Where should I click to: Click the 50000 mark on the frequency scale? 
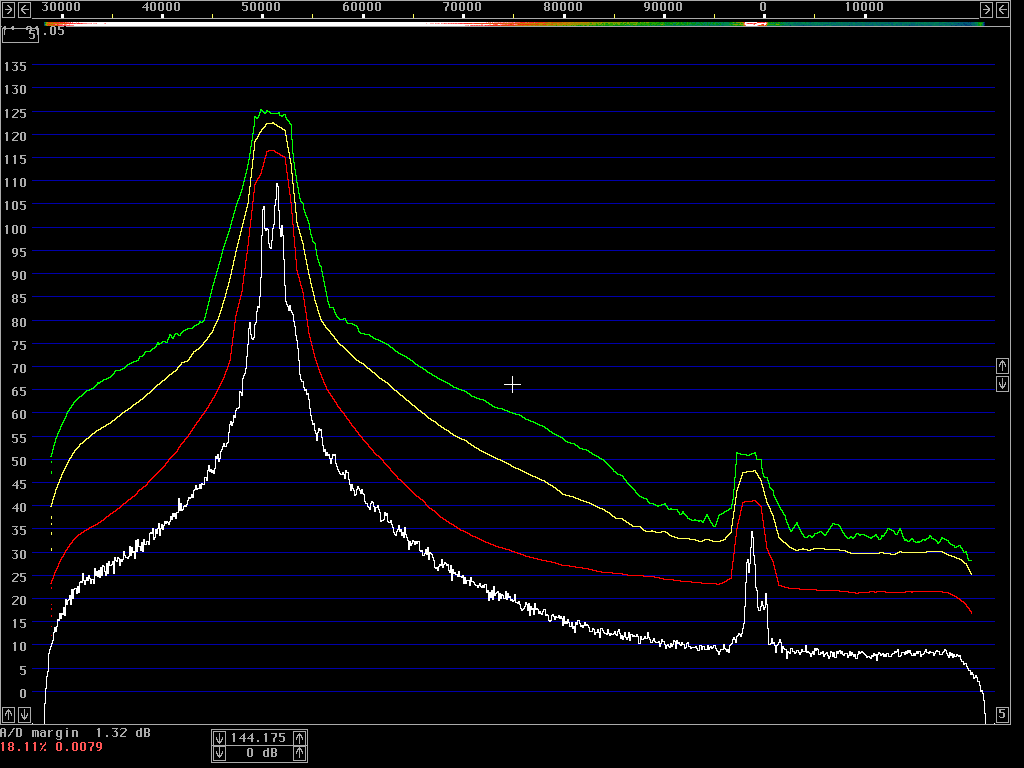[x=261, y=7]
